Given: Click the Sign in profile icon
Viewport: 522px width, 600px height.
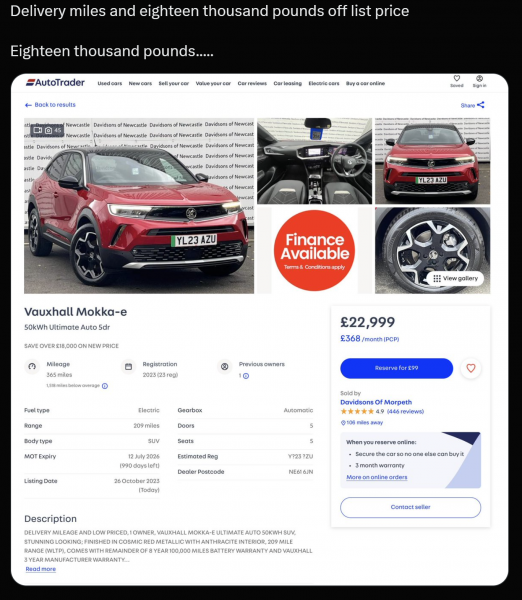Looking at the screenshot, I should click(x=479, y=78).
